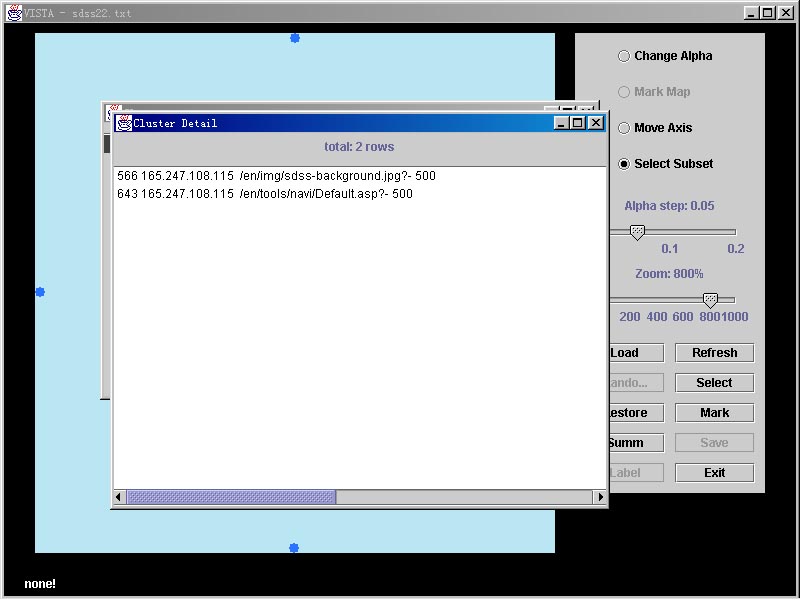Click the Exit button

tap(714, 473)
